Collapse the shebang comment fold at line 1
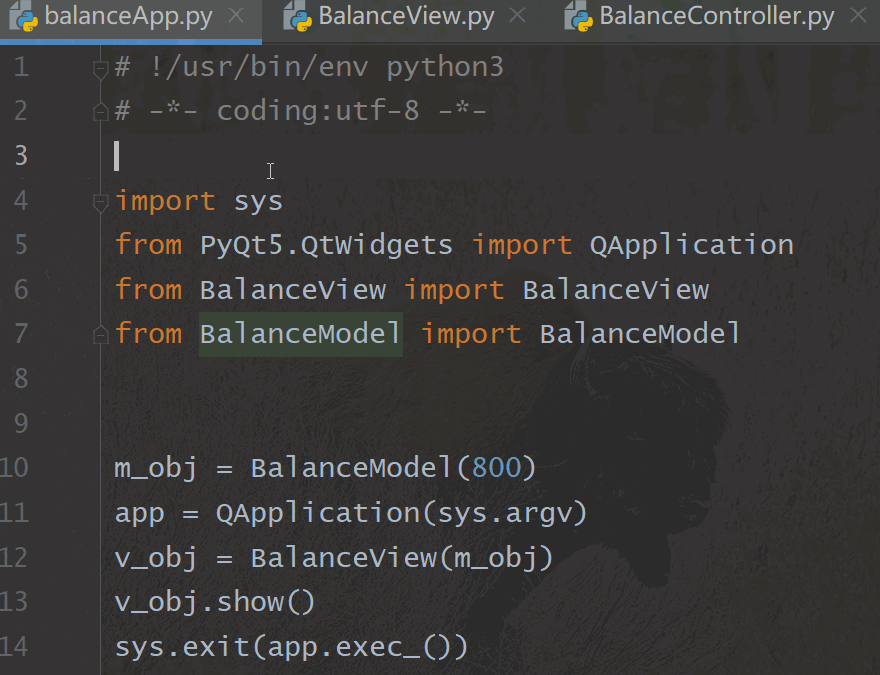The height and width of the screenshot is (675, 880). tap(100, 69)
